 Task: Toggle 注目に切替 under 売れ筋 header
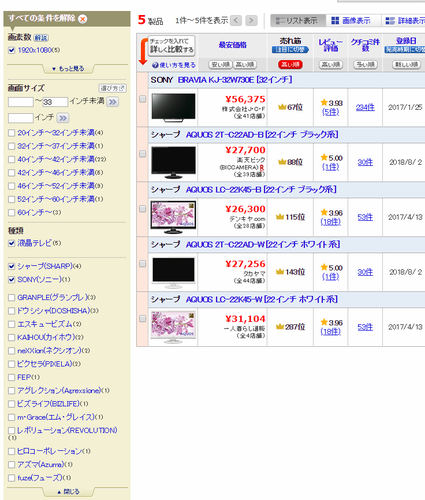pos(290,50)
